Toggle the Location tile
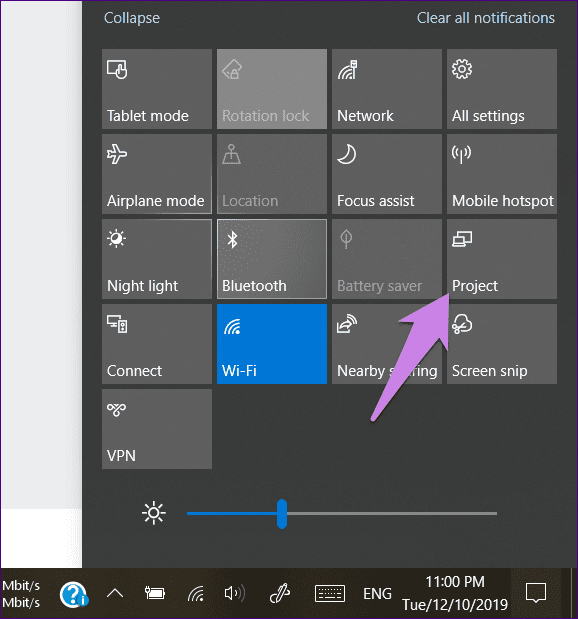 tap(272, 174)
